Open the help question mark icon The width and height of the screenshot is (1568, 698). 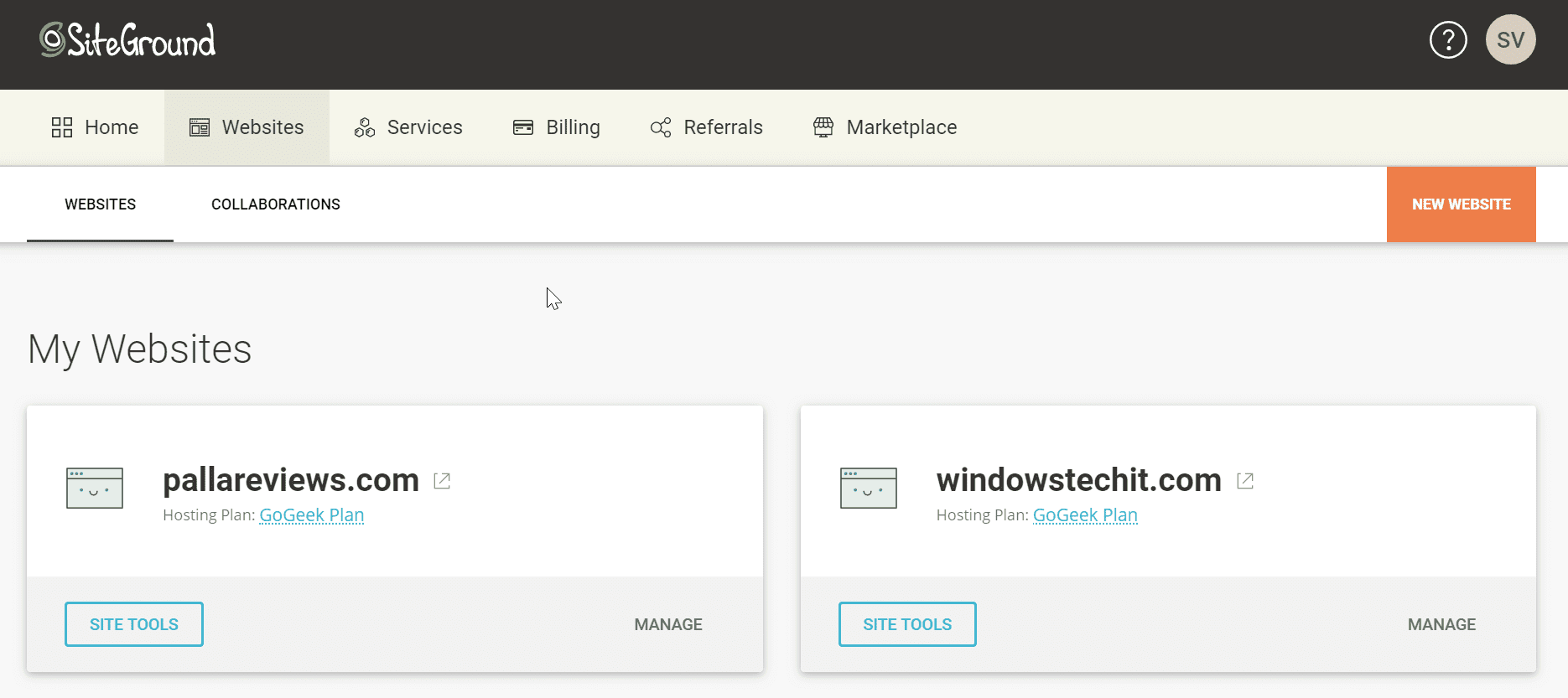(1448, 40)
